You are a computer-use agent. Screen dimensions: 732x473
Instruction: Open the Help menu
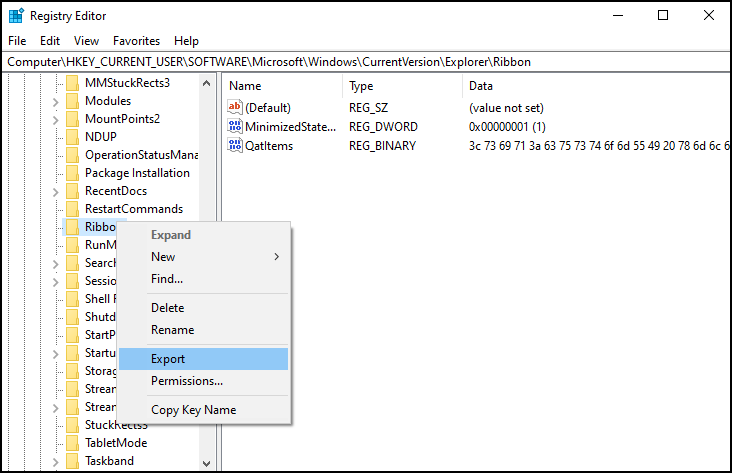(x=186, y=41)
